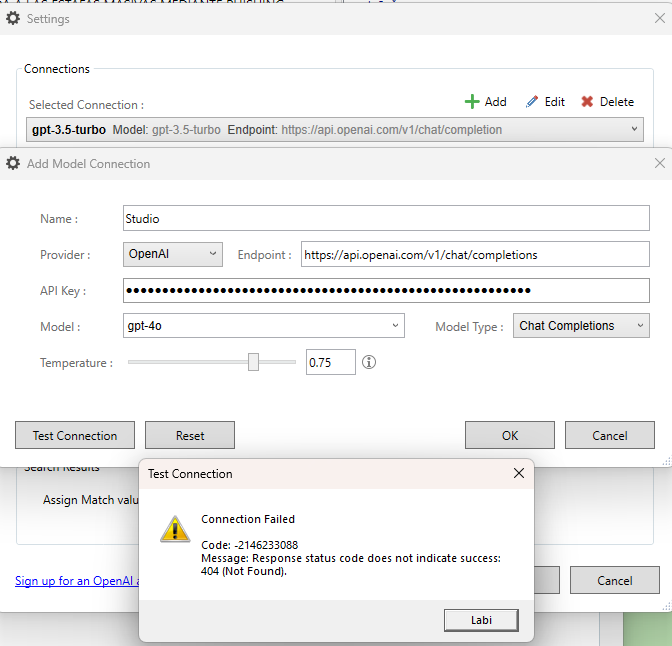Click Cancel in the Settings window
The image size is (672, 646).
(x=615, y=580)
